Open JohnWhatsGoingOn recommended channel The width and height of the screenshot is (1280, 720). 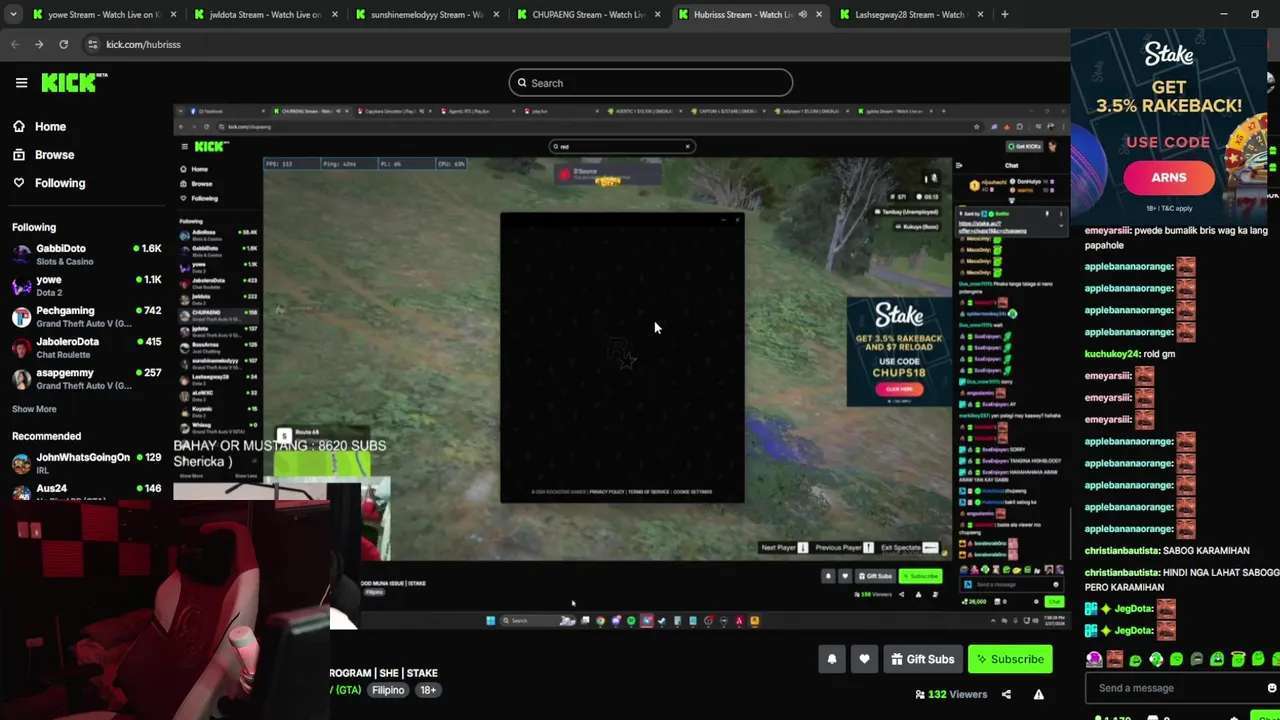86,463
